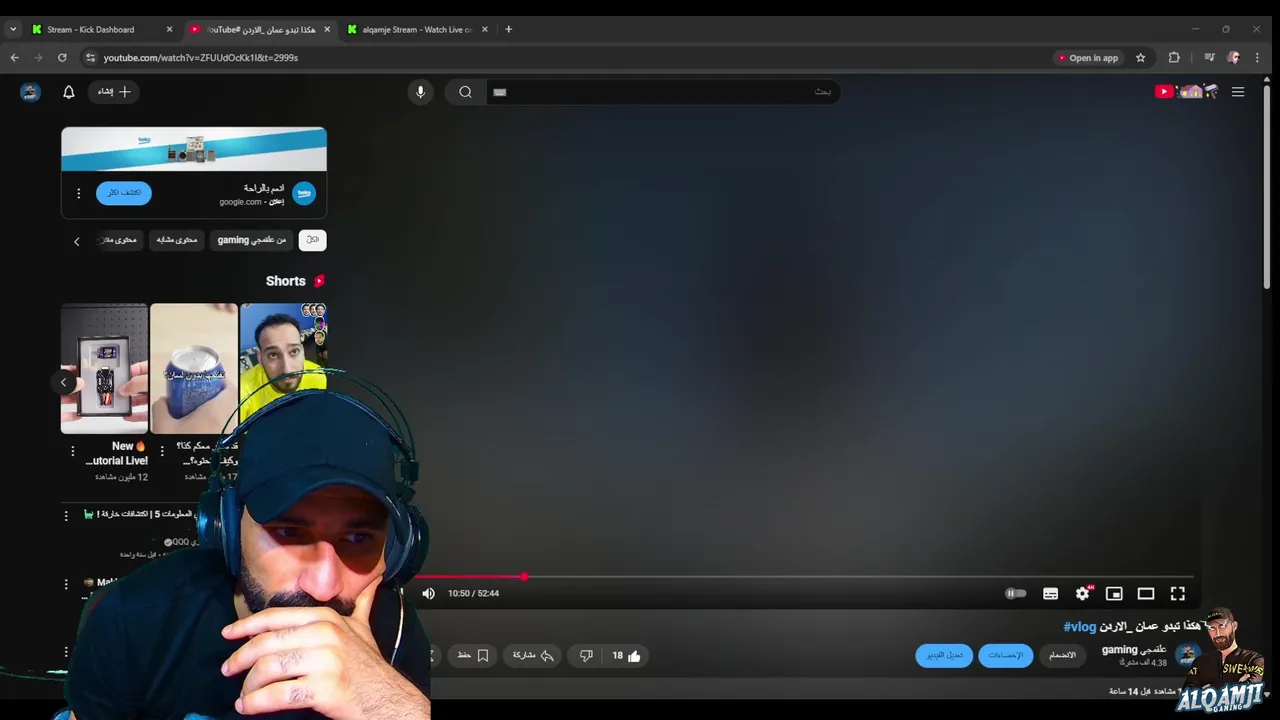The width and height of the screenshot is (1280, 720).
Task: Click the الانضمام join button
Action: 1062,656
